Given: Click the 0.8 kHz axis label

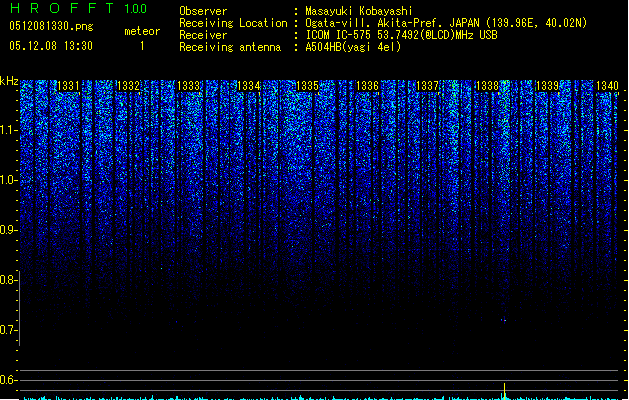Looking at the screenshot, I should pos(8,280).
